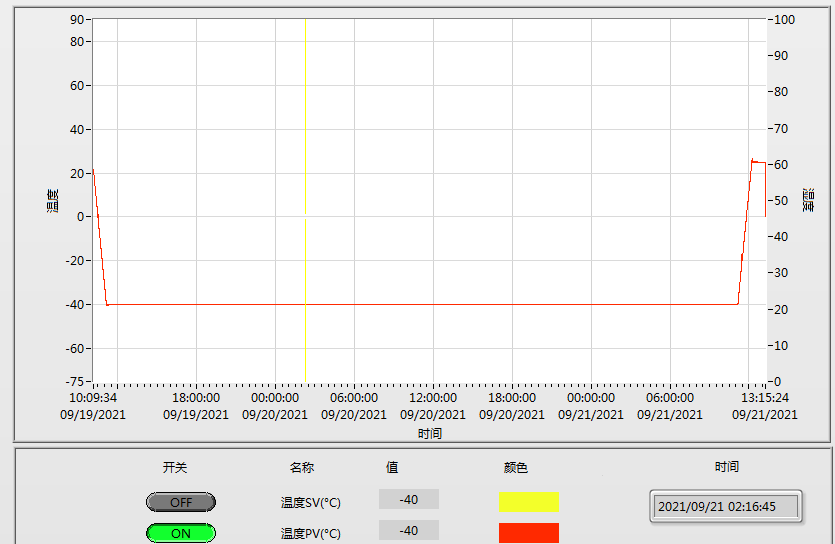Click the timestamp field 2021/09/21 02:16:45

click(725, 506)
